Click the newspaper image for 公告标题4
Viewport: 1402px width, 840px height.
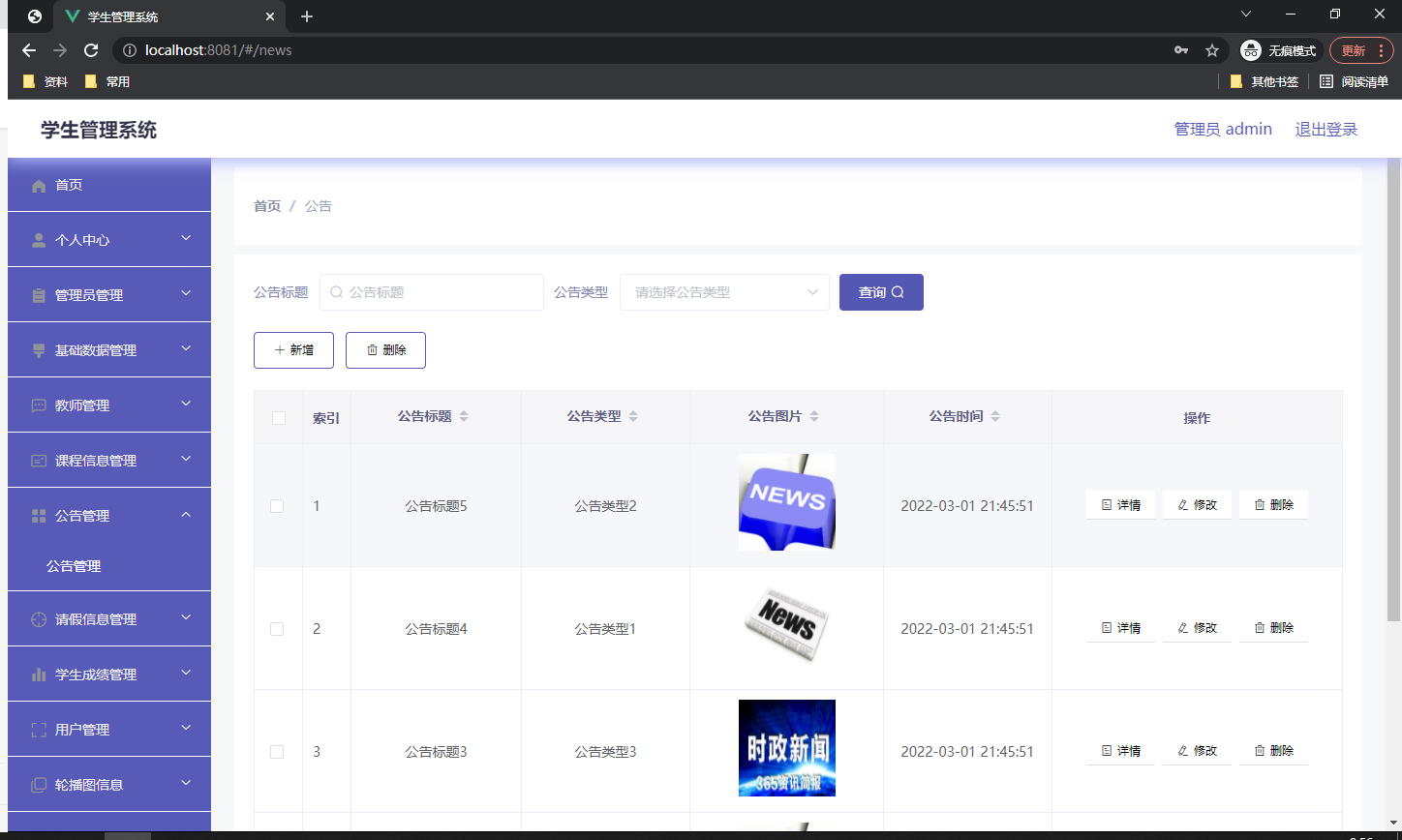tap(787, 625)
